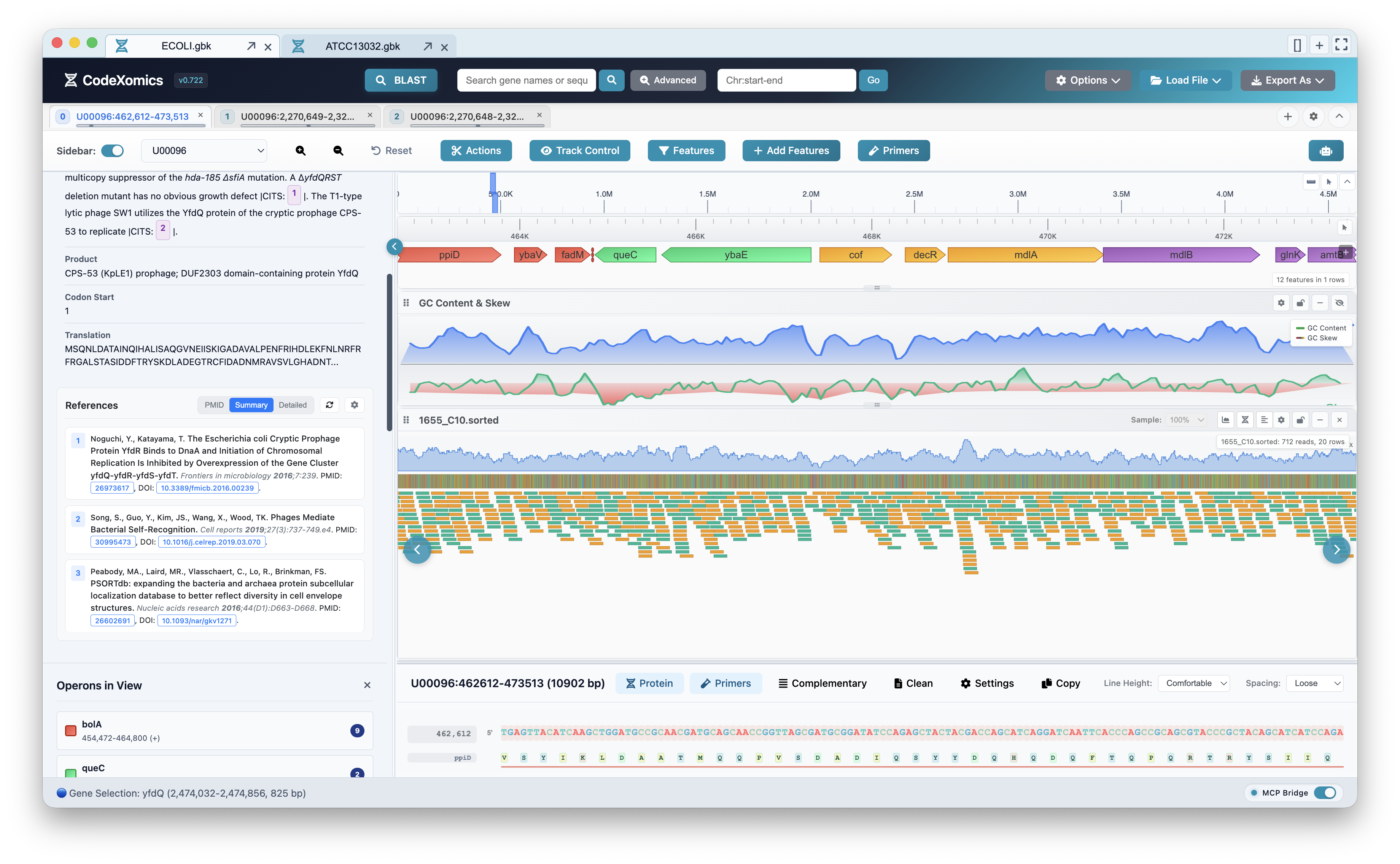This screenshot has width=1400, height=864.
Task: Click the Go button
Action: [873, 80]
